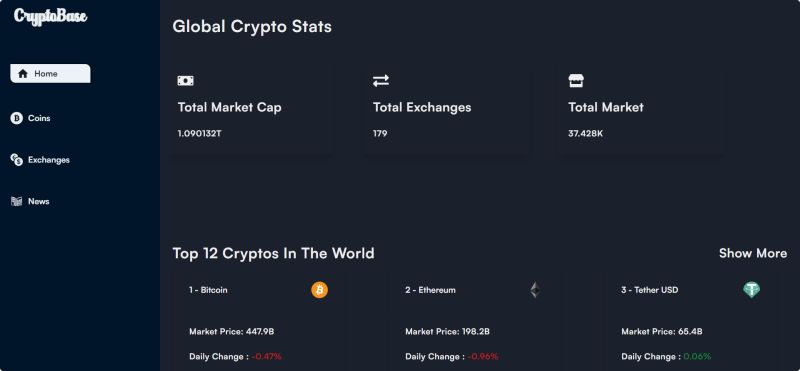
Task: Open the 1 - Bitcoin card title
Action: tap(208, 290)
